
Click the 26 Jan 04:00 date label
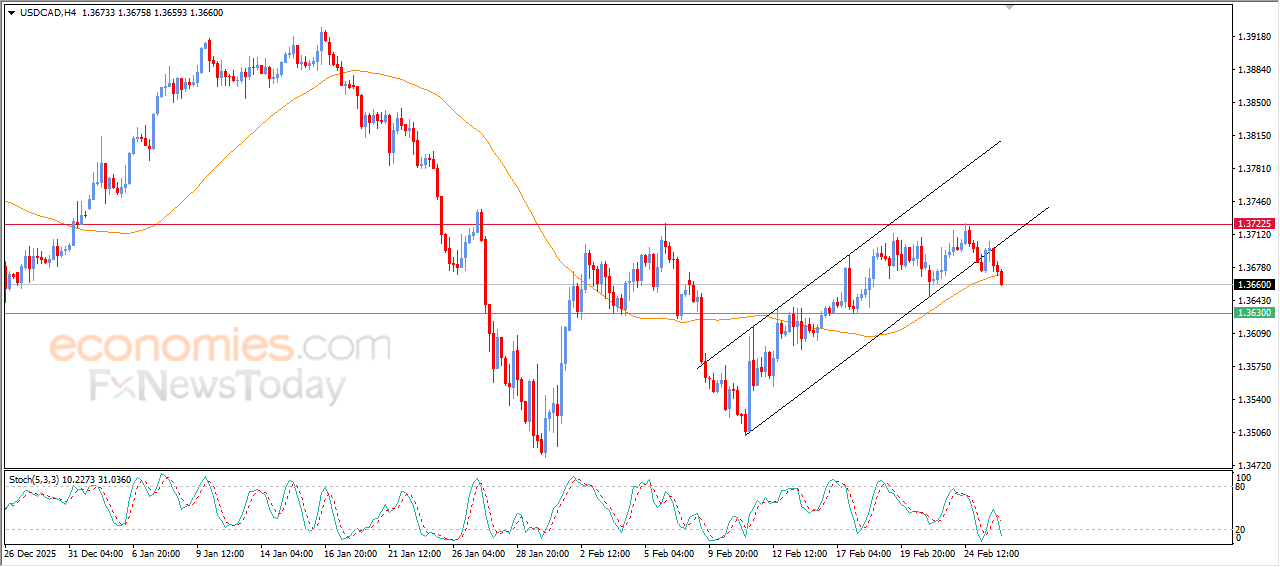pos(479,553)
